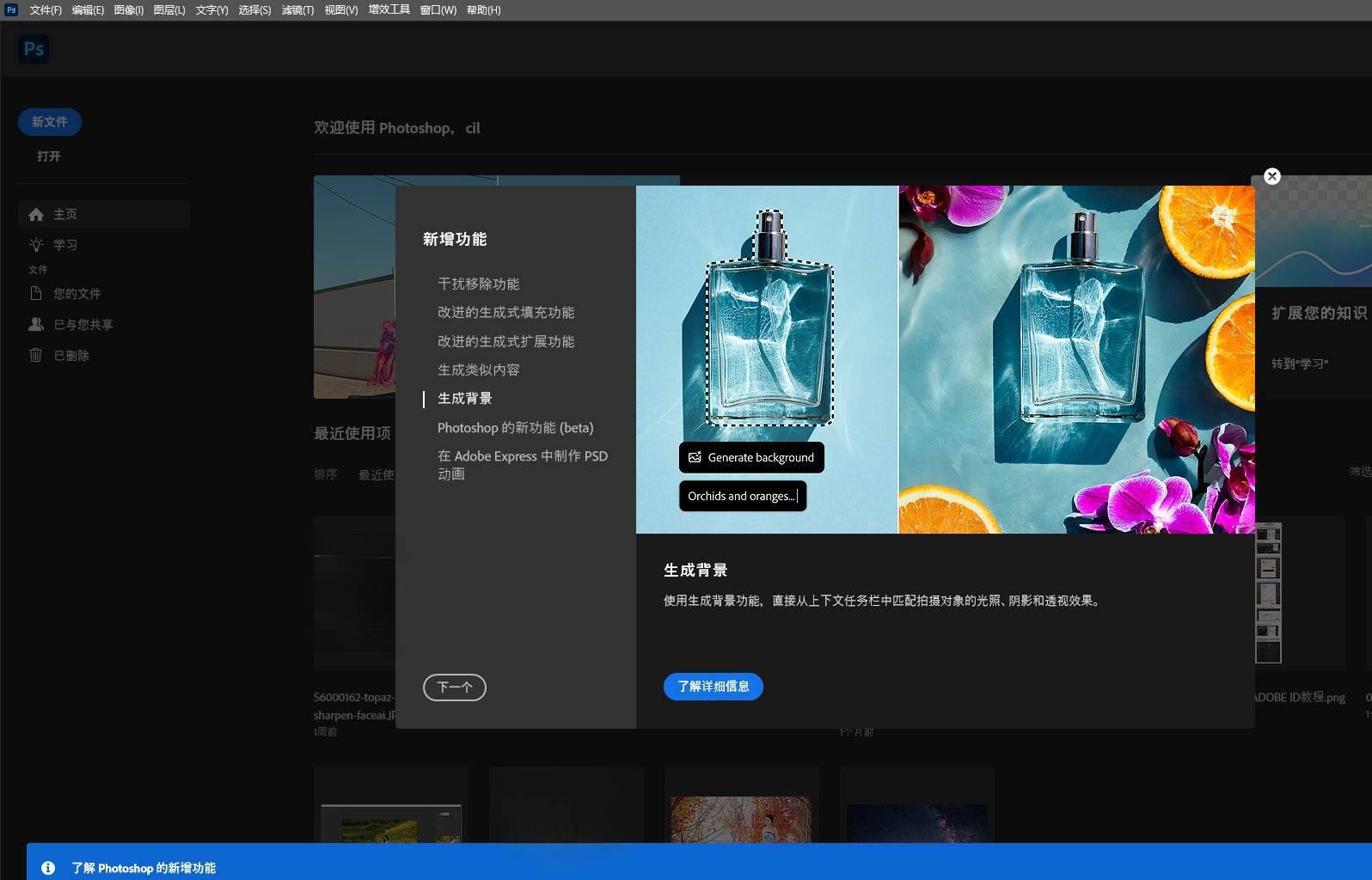Open the 排序 sort control
1372x880 pixels.
[x=326, y=474]
